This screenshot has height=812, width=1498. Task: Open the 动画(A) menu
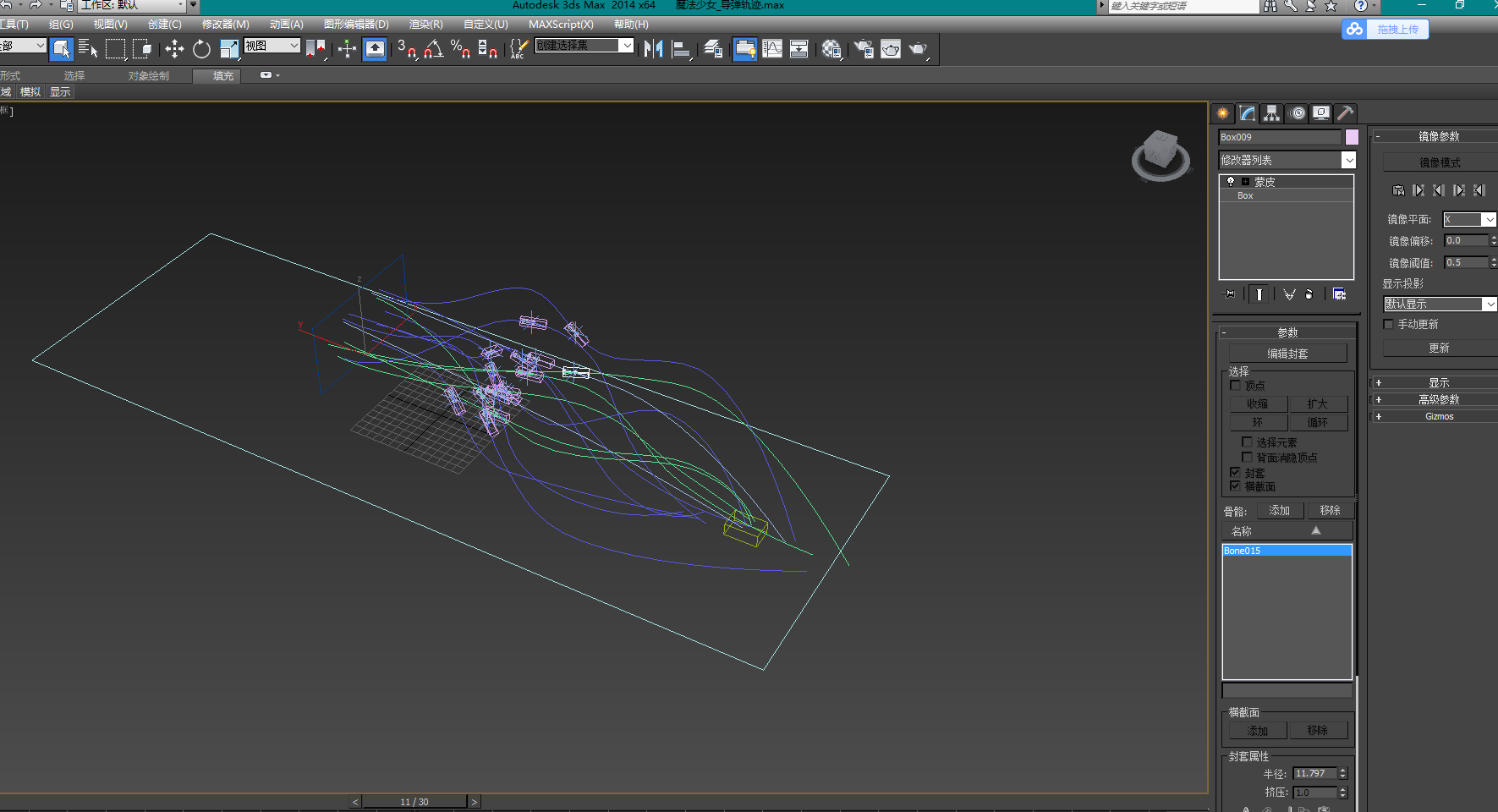tap(286, 25)
